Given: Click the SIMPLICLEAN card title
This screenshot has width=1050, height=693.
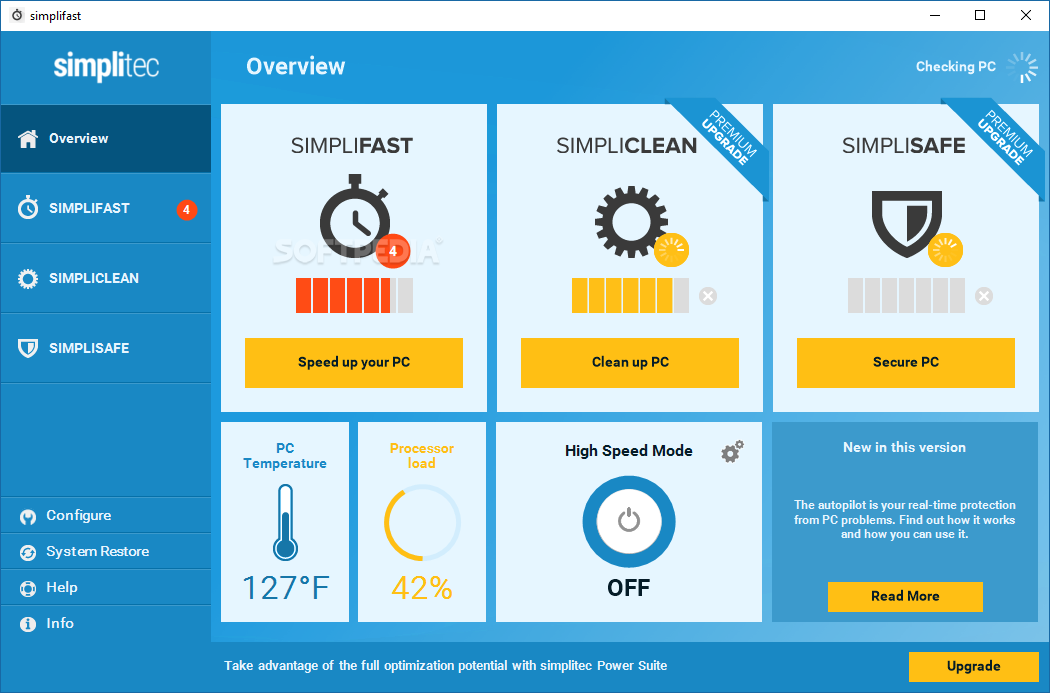Looking at the screenshot, I should [627, 146].
